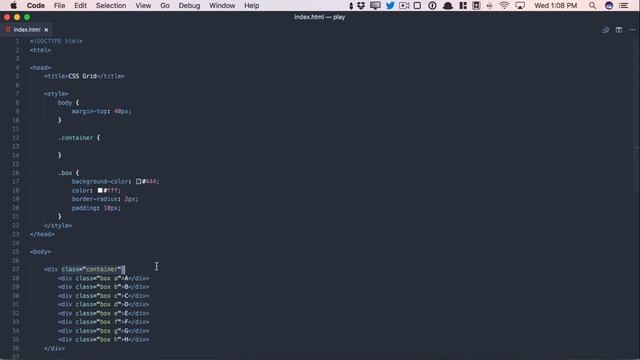Open the AirPlay display menu
This screenshot has width=640, height=360.
pos(520,6)
